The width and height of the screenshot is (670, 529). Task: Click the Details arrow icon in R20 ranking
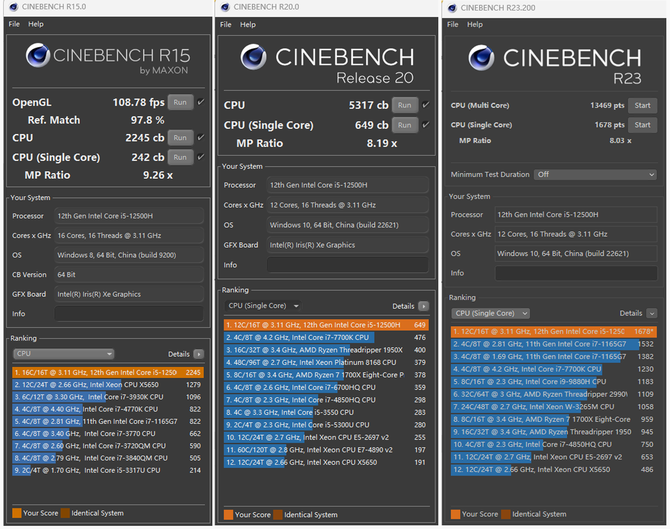[x=424, y=306]
